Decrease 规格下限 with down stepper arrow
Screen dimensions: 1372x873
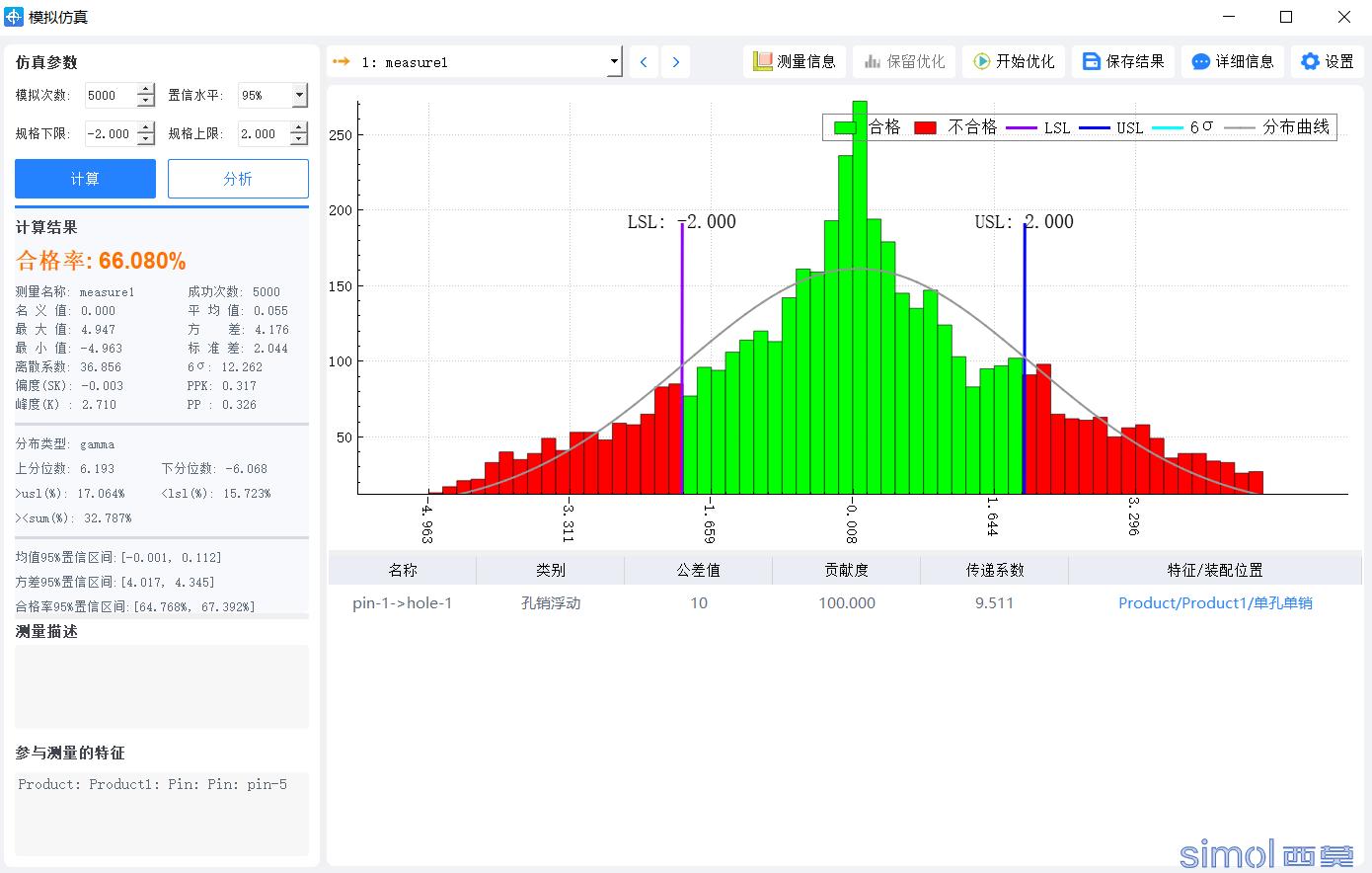[x=146, y=139]
